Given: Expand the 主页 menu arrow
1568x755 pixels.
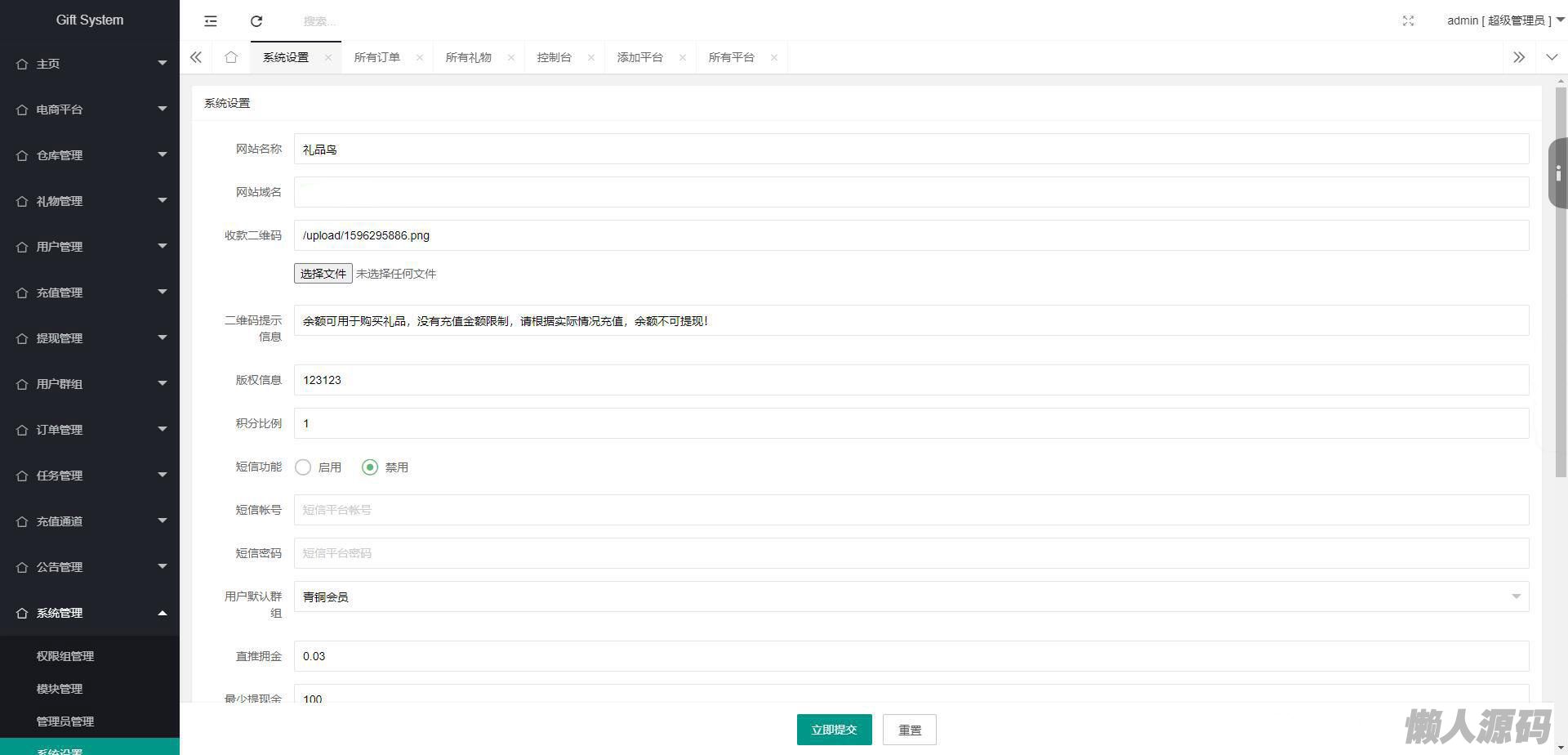Looking at the screenshot, I should pyautogui.click(x=163, y=63).
